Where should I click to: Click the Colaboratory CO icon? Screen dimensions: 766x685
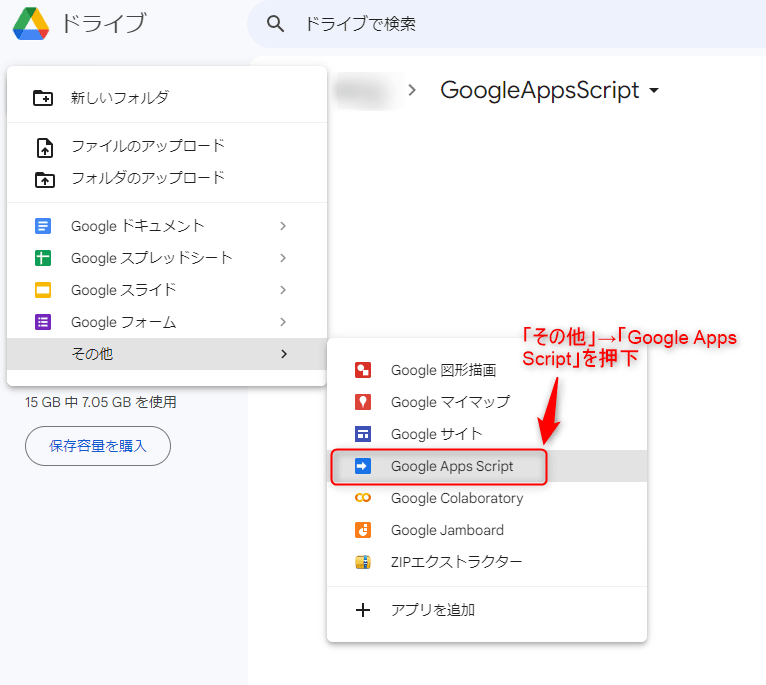click(x=362, y=498)
